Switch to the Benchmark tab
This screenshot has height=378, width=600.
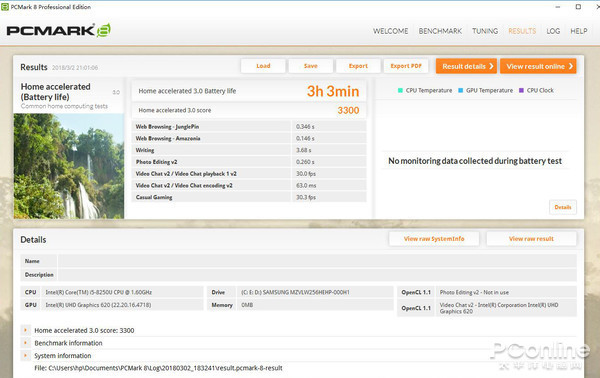pyautogui.click(x=440, y=31)
